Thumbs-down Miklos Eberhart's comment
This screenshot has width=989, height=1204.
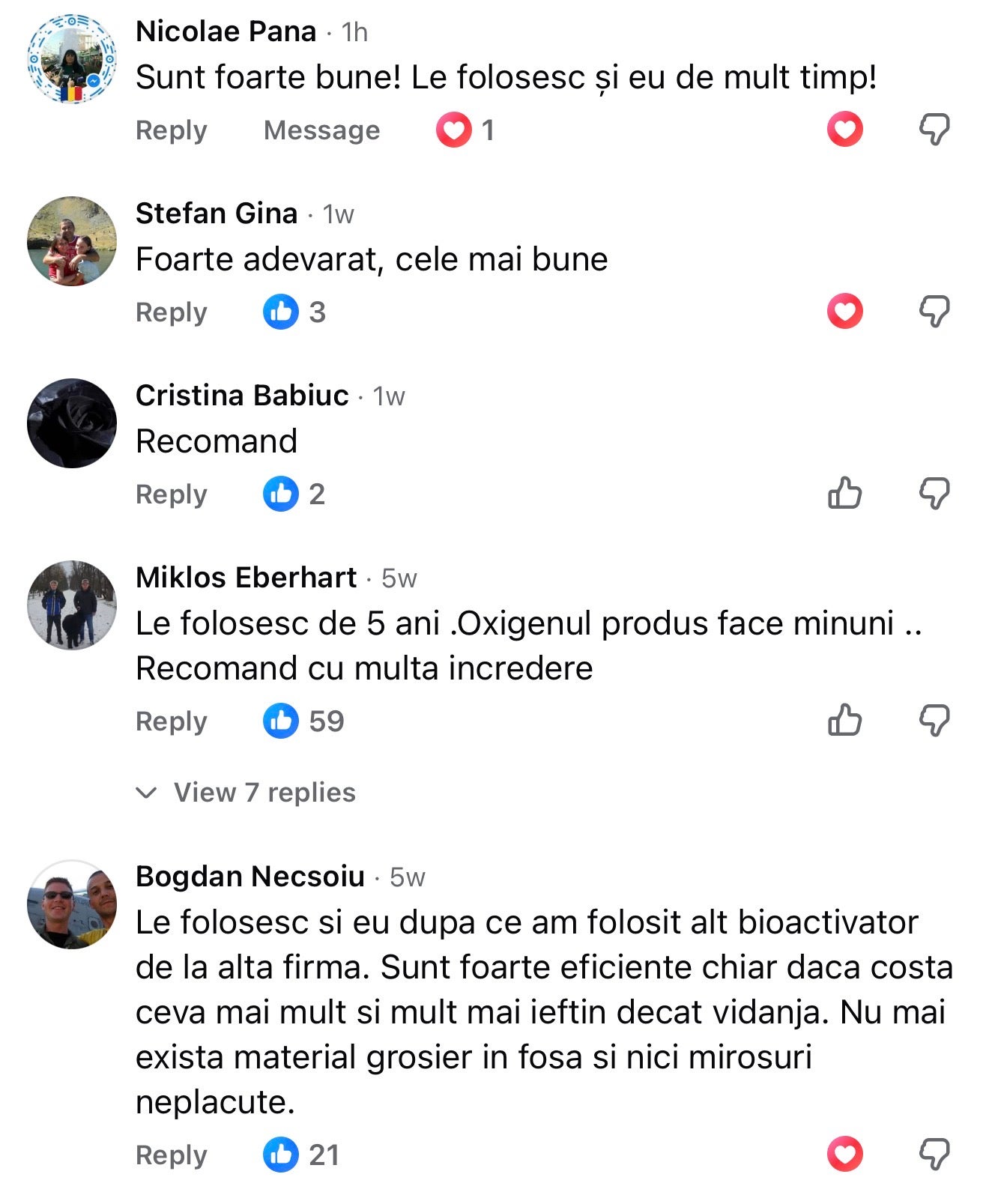934,721
